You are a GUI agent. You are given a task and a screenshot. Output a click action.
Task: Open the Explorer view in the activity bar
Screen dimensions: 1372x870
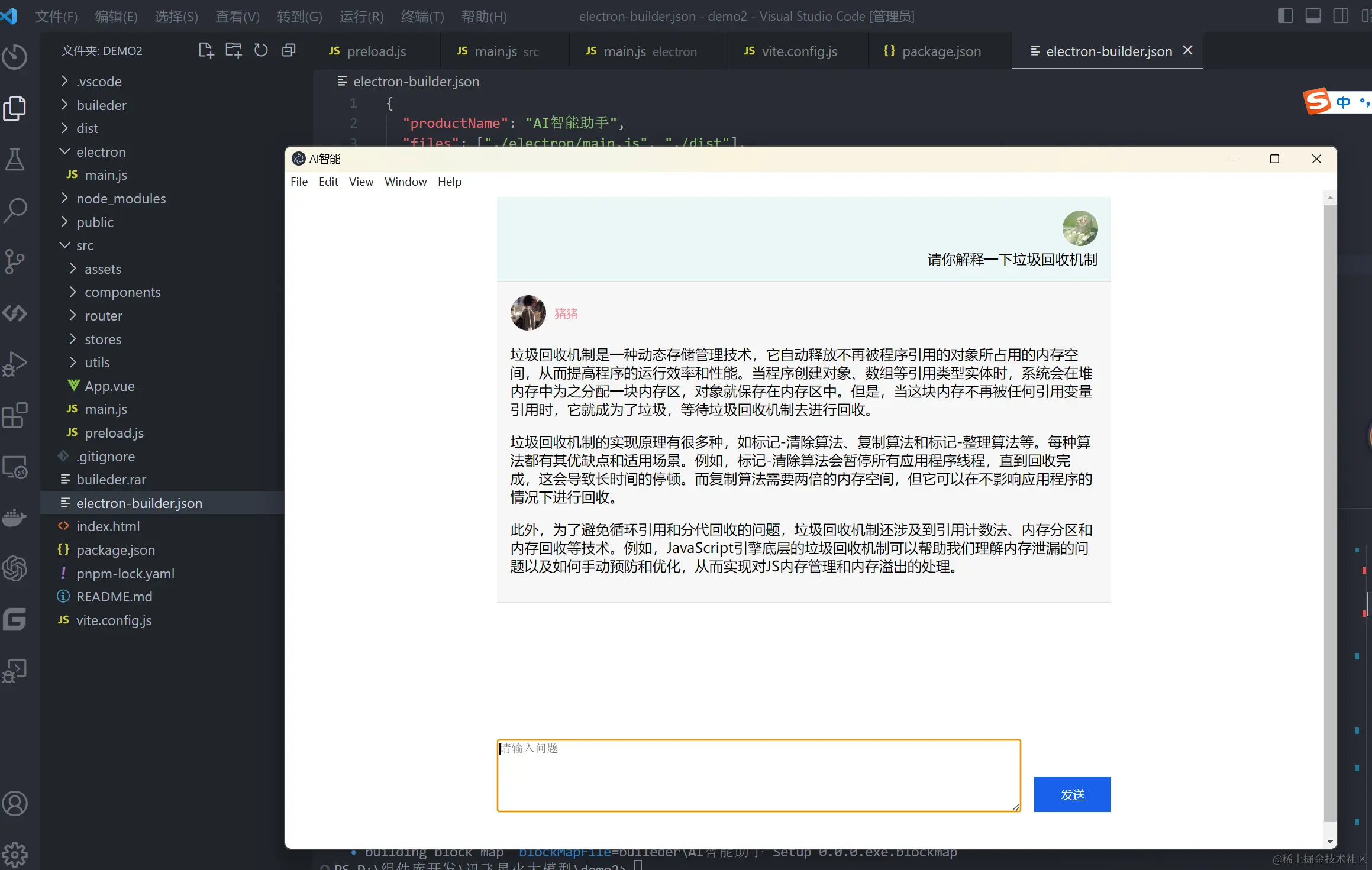(x=15, y=108)
